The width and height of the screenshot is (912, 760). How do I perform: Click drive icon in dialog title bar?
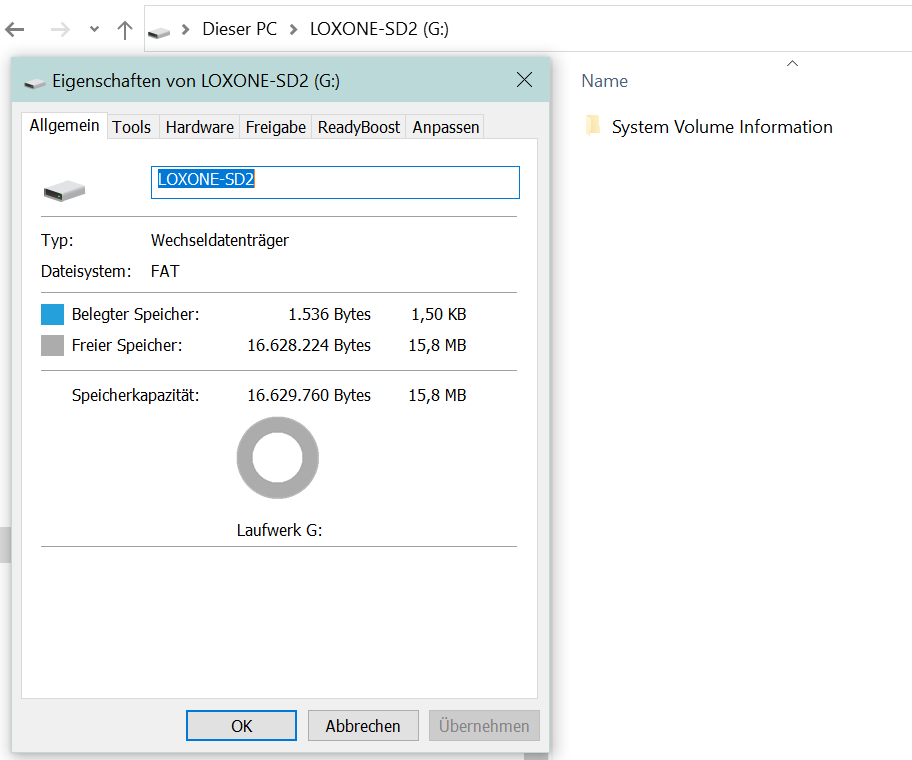34,83
